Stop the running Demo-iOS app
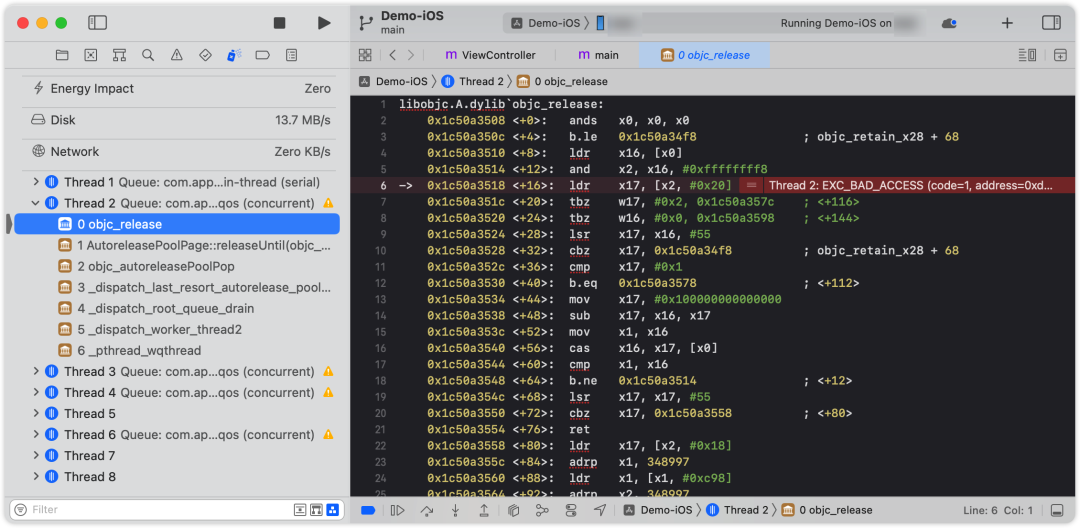The width and height of the screenshot is (1080, 528). 280,23
